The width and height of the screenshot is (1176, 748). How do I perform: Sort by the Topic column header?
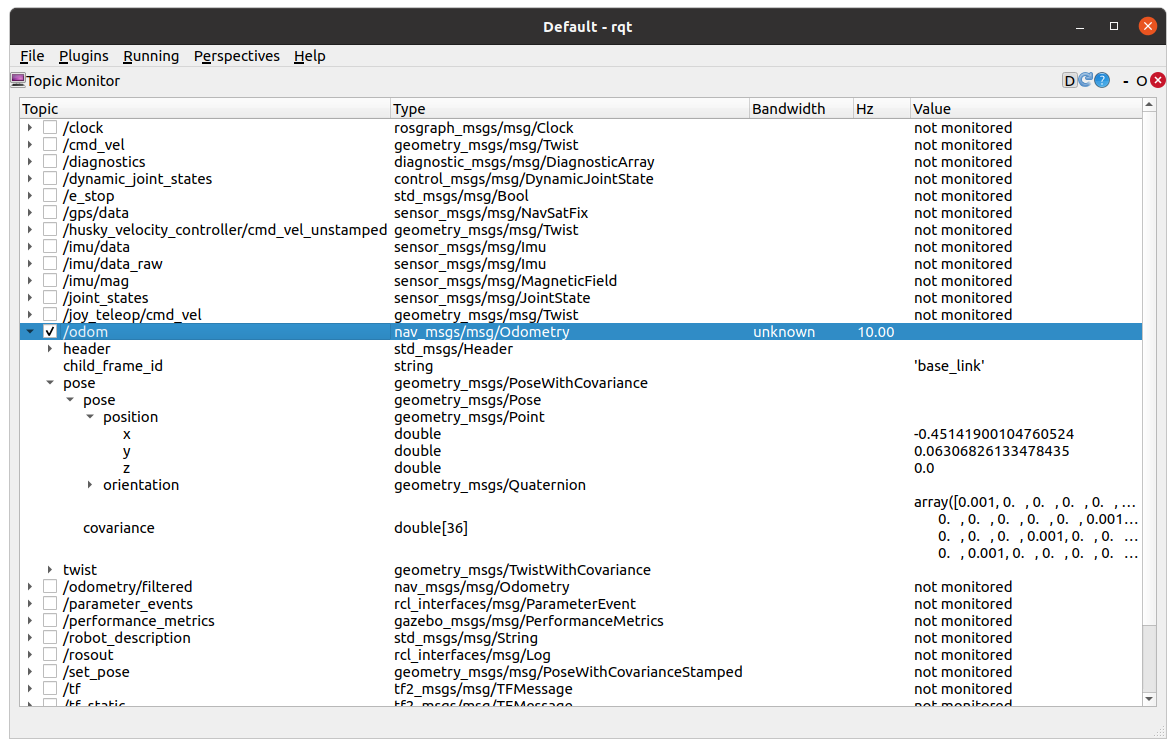[205, 109]
